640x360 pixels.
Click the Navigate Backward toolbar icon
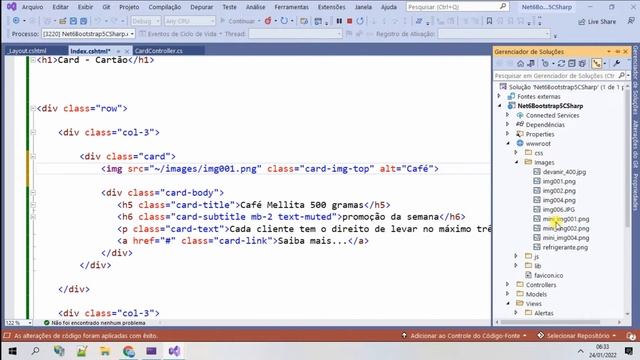point(16,21)
